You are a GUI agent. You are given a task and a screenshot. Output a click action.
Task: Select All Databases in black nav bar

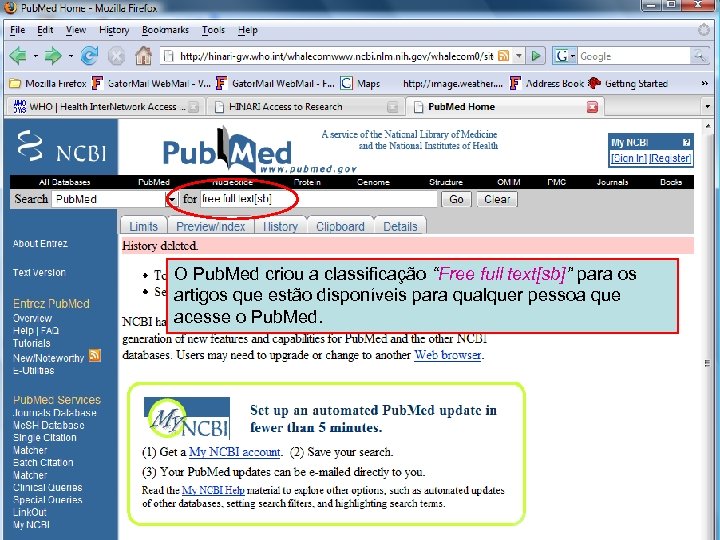point(64,182)
